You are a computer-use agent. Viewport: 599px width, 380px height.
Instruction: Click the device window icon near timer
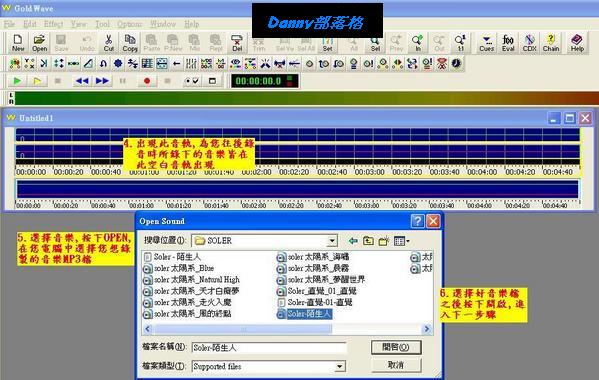[212, 81]
